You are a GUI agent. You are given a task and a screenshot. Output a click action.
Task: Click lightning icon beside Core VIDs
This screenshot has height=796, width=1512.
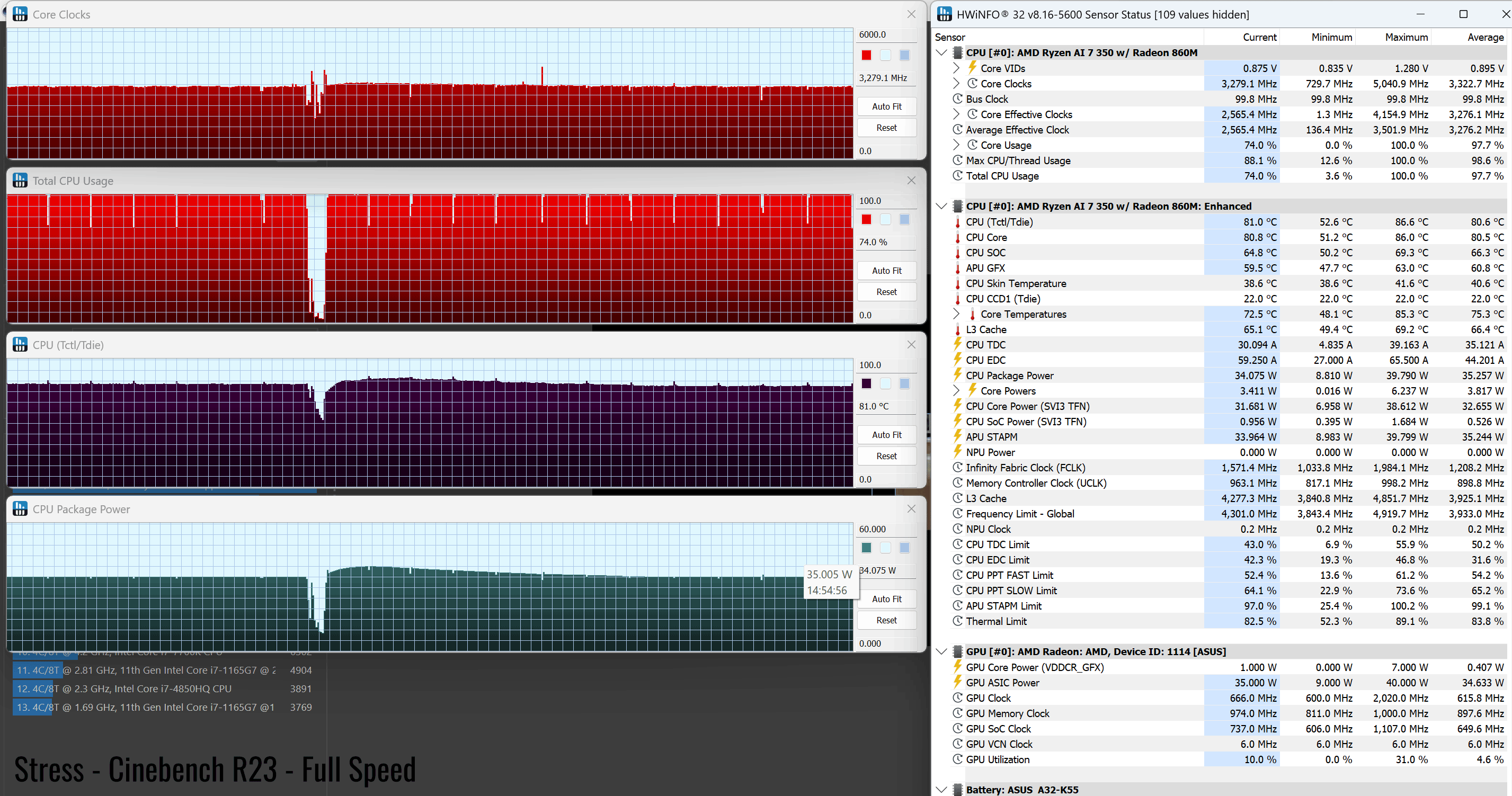973,67
